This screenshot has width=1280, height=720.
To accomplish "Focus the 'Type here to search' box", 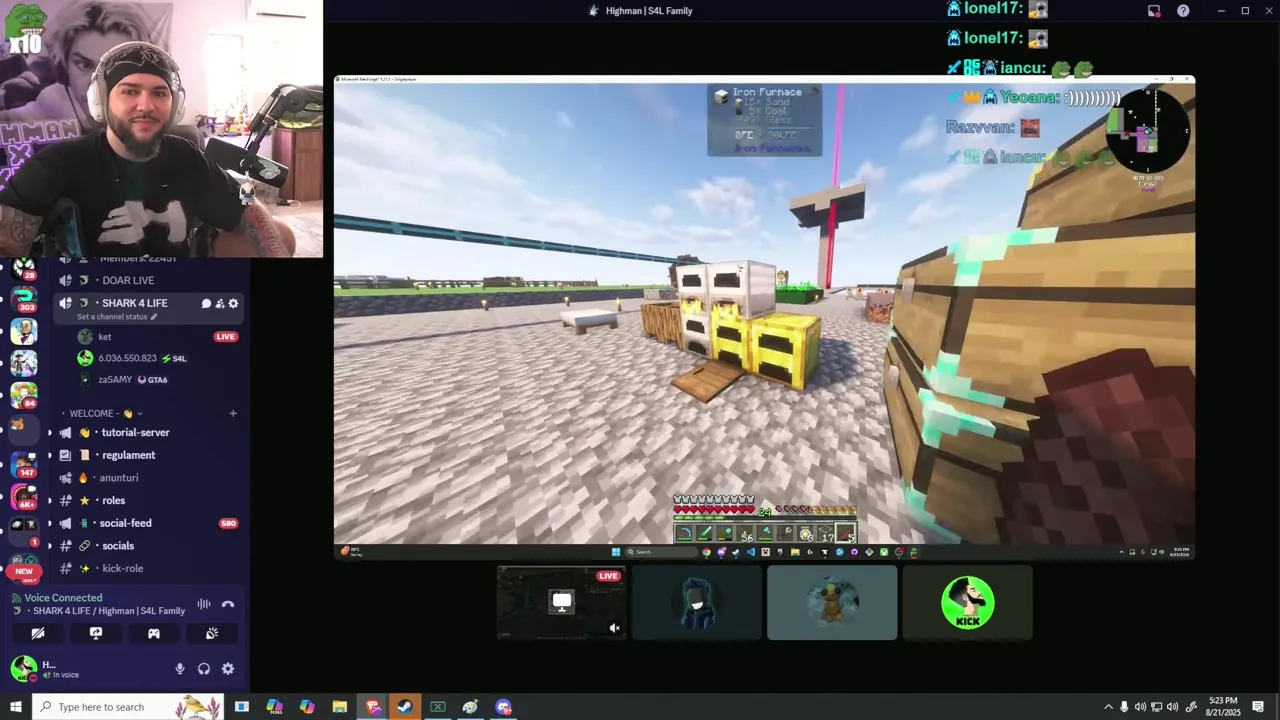I will (129, 707).
